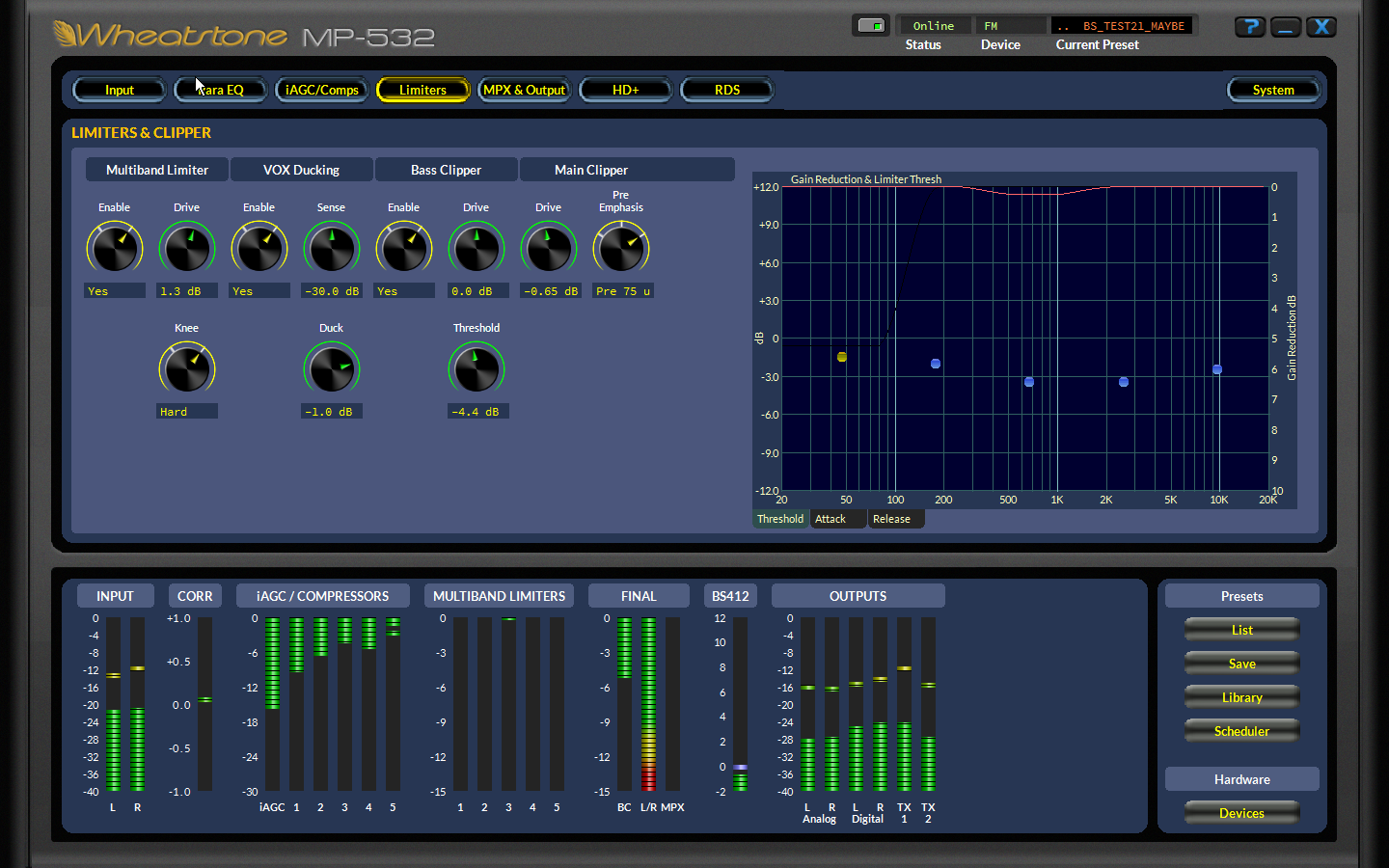The width and height of the screenshot is (1389, 868).
Task: Click the BS412 meter header
Action: pos(730,596)
